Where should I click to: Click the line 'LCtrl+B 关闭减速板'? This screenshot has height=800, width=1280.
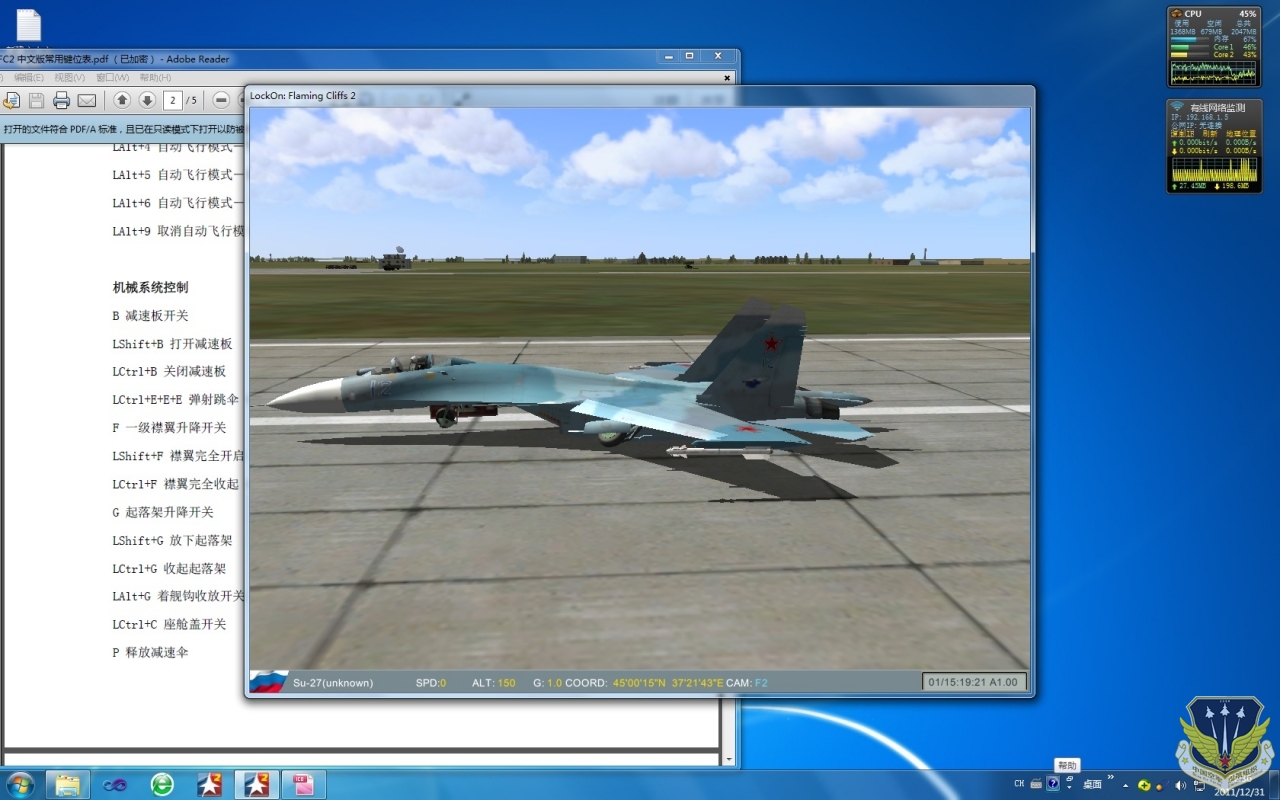[x=169, y=371]
